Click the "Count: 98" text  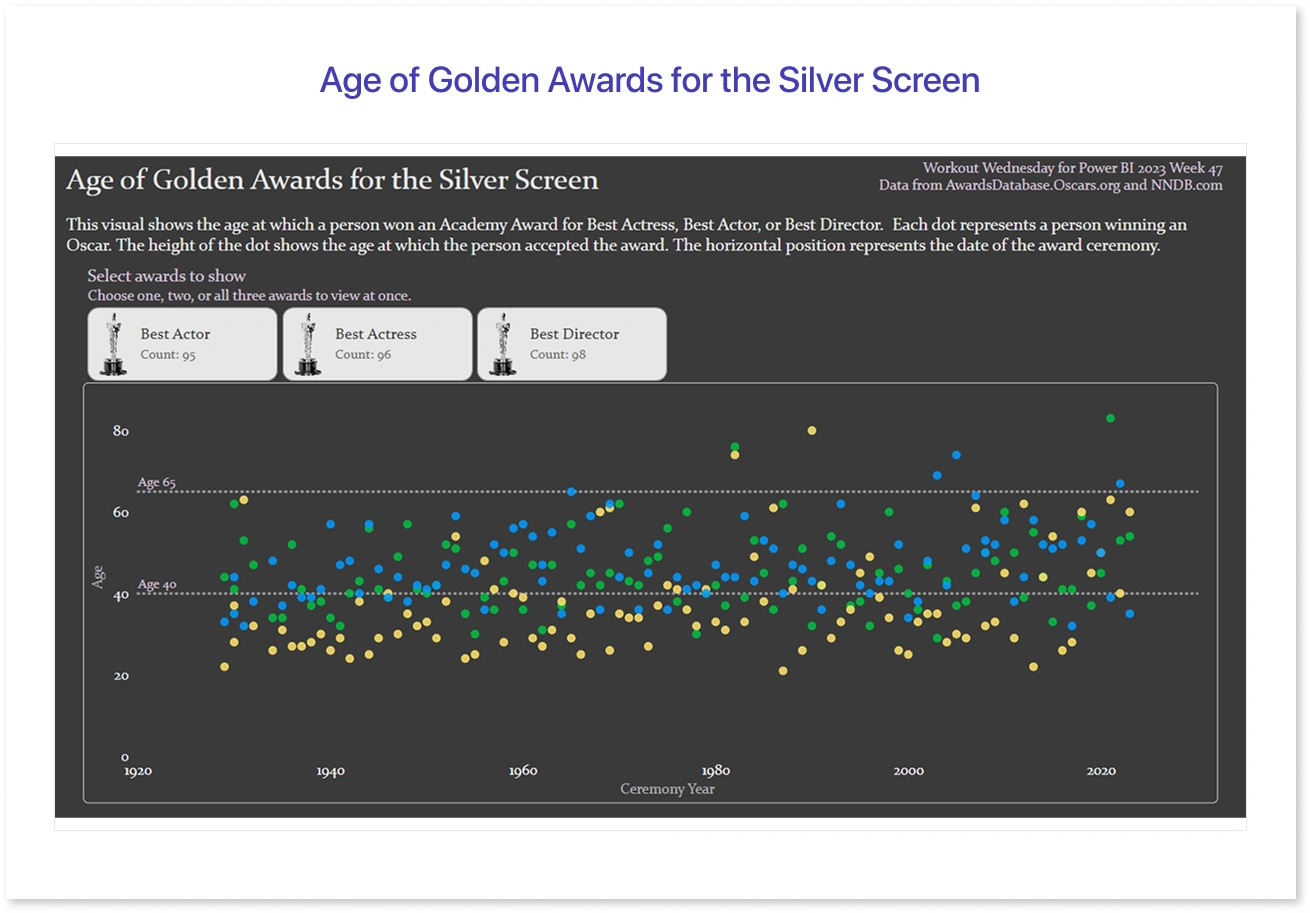(x=558, y=355)
